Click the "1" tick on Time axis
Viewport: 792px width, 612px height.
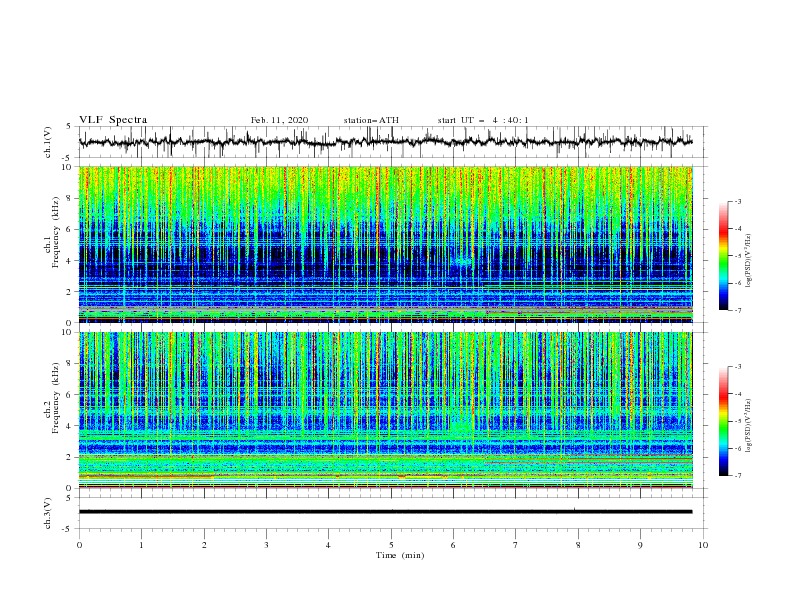pyautogui.click(x=142, y=545)
